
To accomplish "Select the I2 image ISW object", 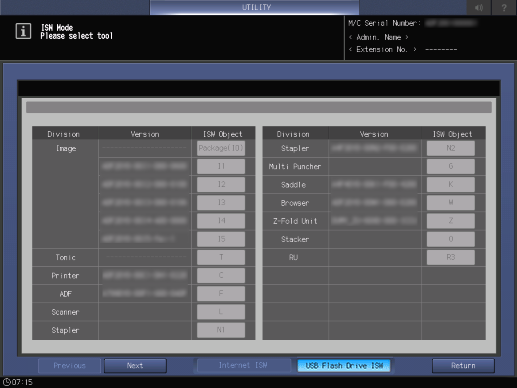I will click(x=221, y=184).
